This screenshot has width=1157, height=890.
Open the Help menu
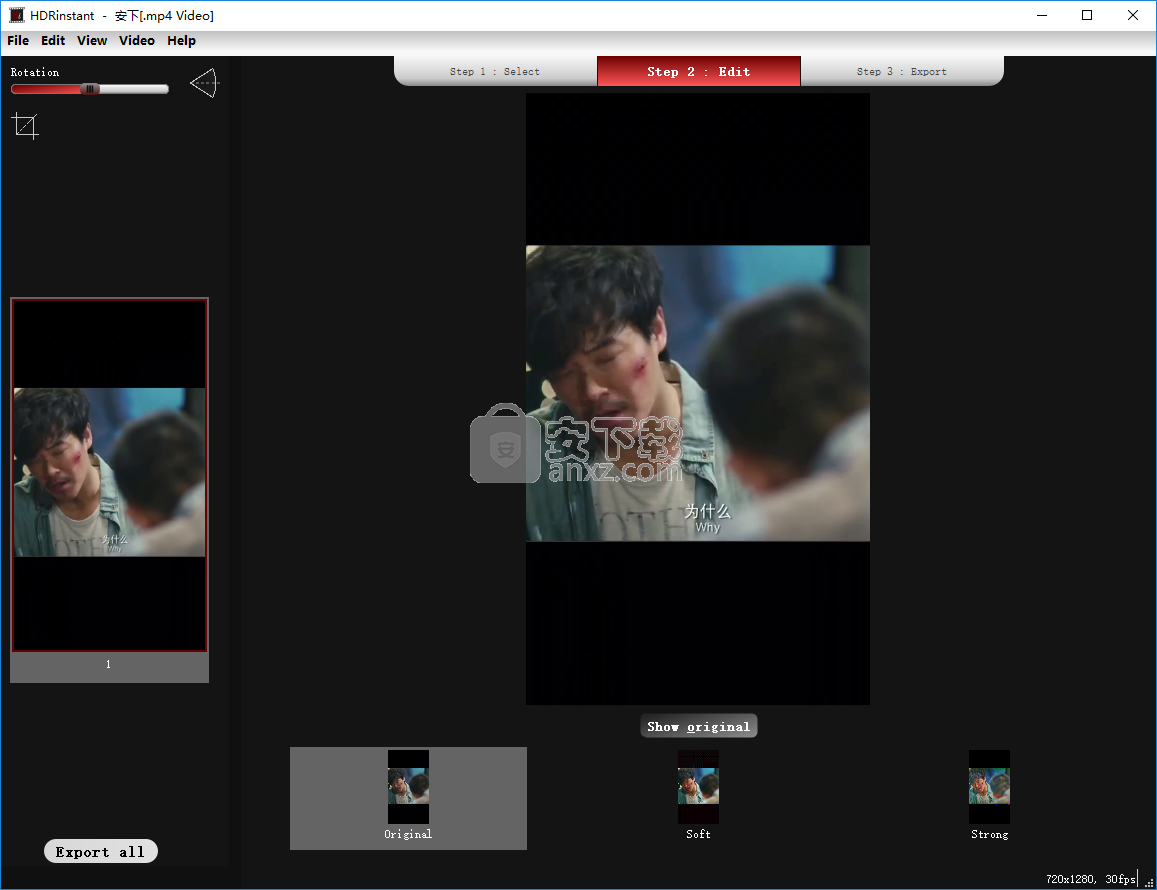click(x=182, y=41)
